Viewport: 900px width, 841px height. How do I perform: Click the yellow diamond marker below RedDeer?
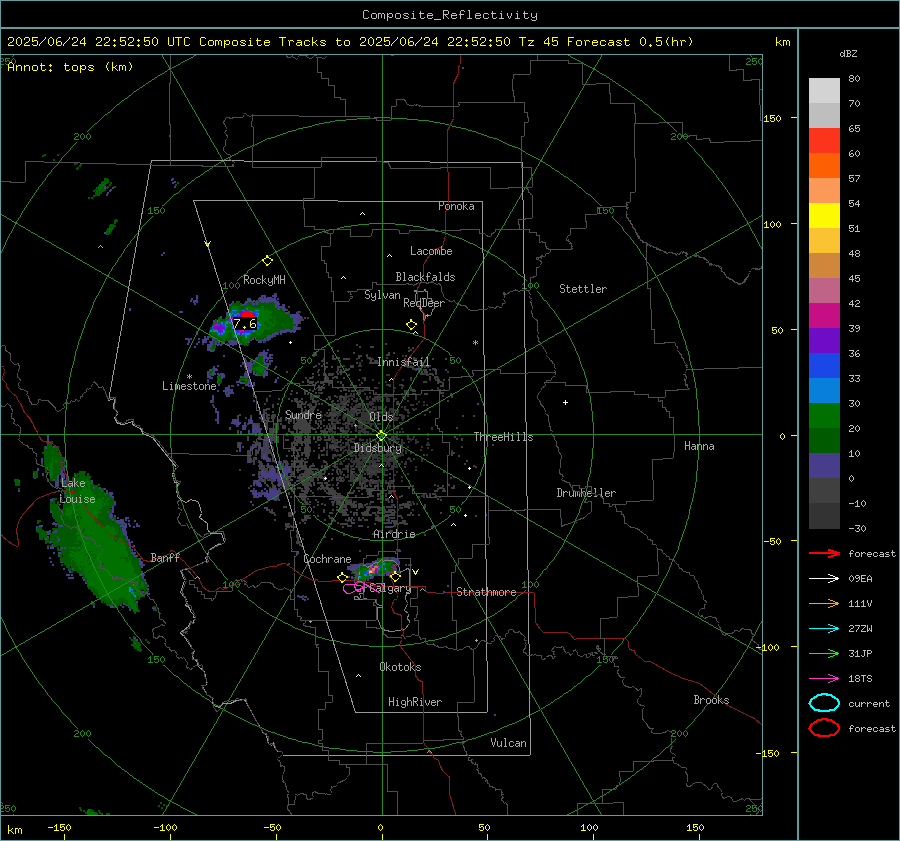coord(411,325)
